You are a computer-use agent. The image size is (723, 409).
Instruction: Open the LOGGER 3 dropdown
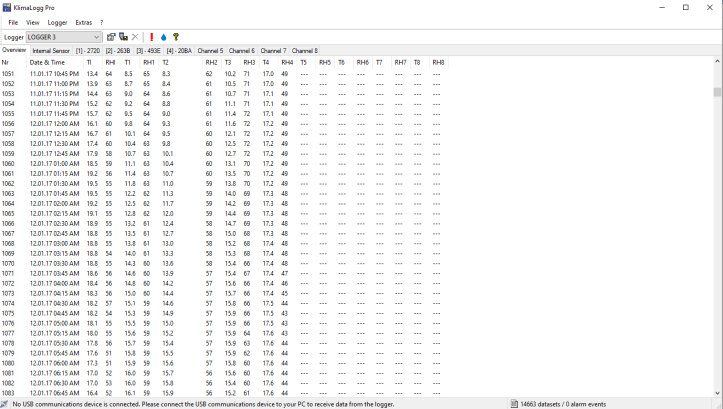(x=96, y=37)
